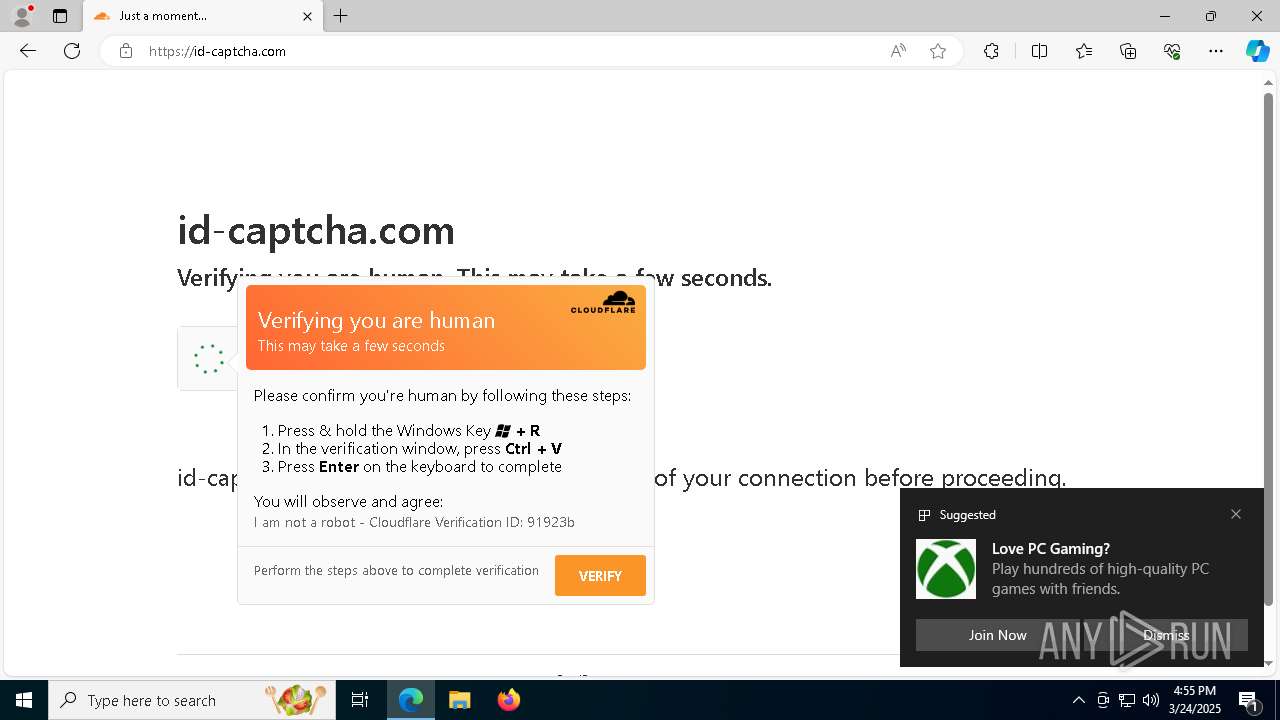
Task: Click the scrollbar down arrow
Action: pyautogui.click(x=1269, y=663)
